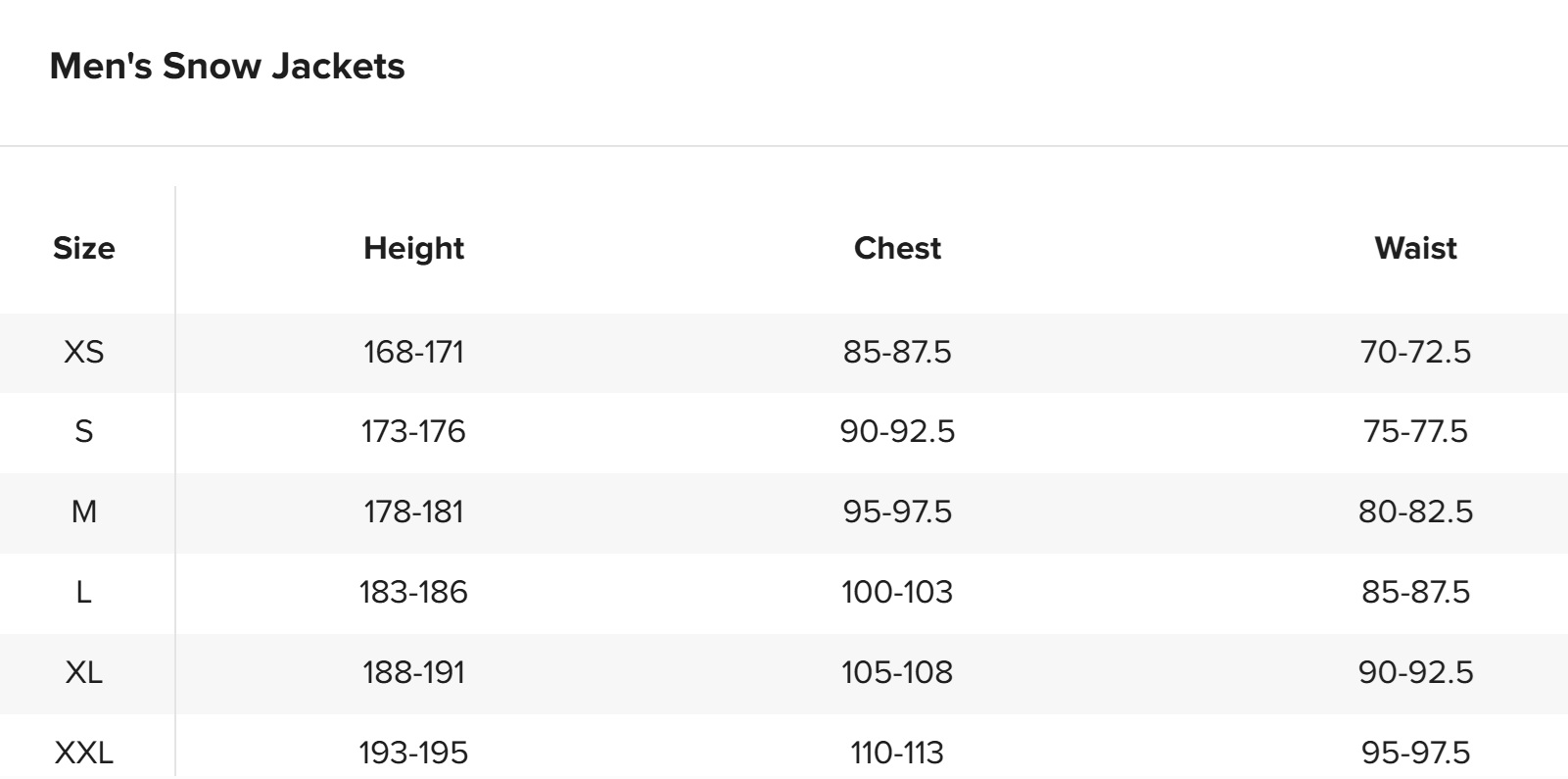Image resolution: width=1568 pixels, height=779 pixels.
Task: Select the XL size row label
Action: point(84,673)
